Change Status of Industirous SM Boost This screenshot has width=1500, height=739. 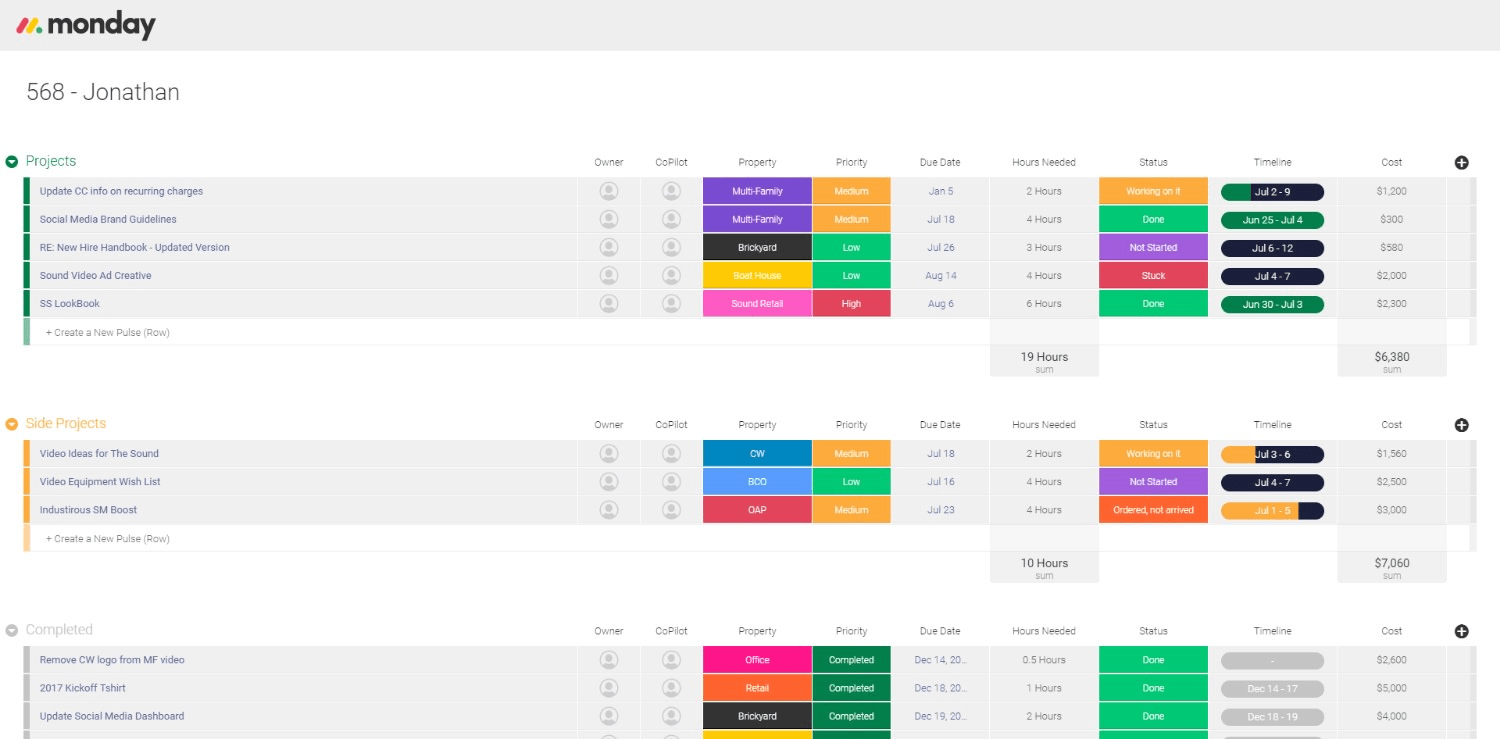click(x=1153, y=510)
